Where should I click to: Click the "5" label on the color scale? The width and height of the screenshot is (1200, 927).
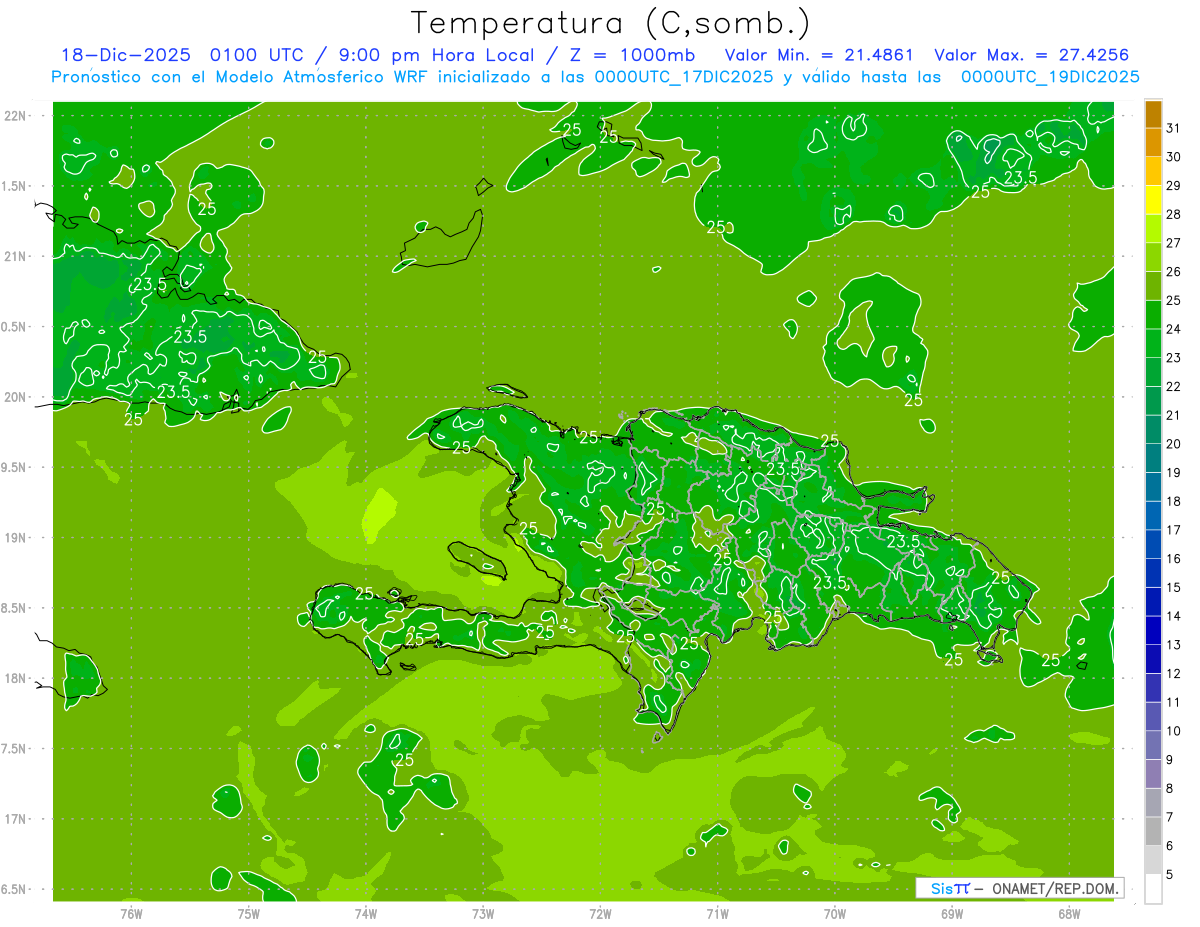click(1170, 874)
